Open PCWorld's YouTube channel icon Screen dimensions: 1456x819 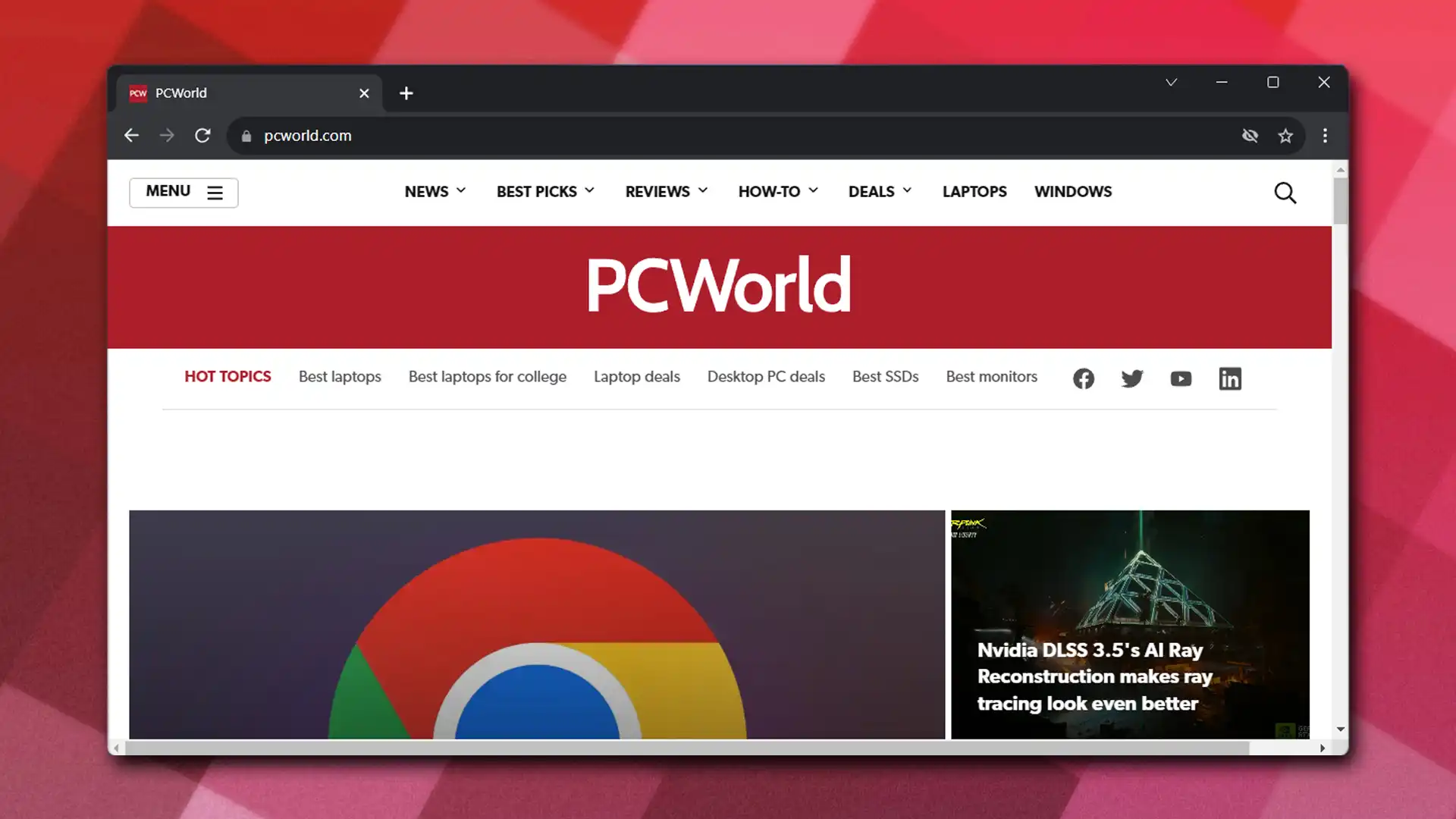[x=1181, y=378]
